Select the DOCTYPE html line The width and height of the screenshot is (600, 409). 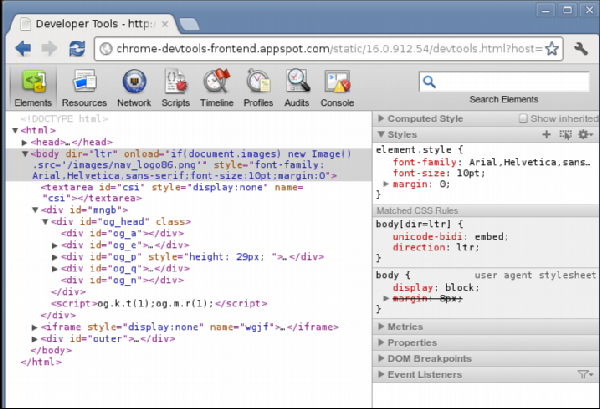coord(64,119)
